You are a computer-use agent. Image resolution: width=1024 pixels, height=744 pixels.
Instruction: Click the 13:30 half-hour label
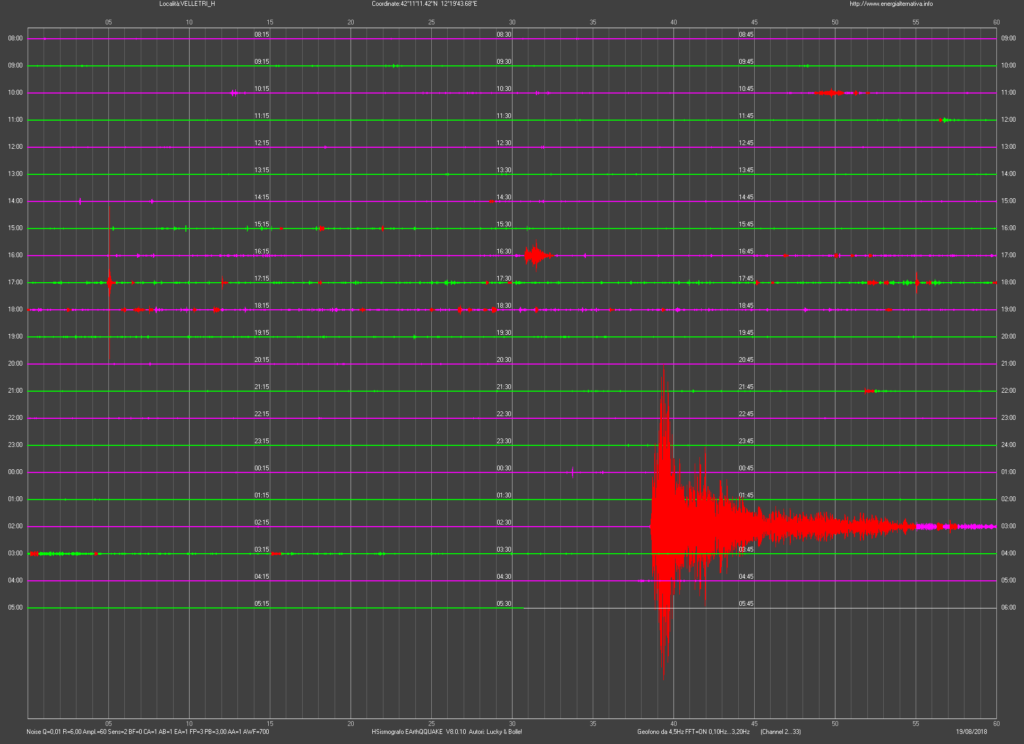click(x=504, y=170)
